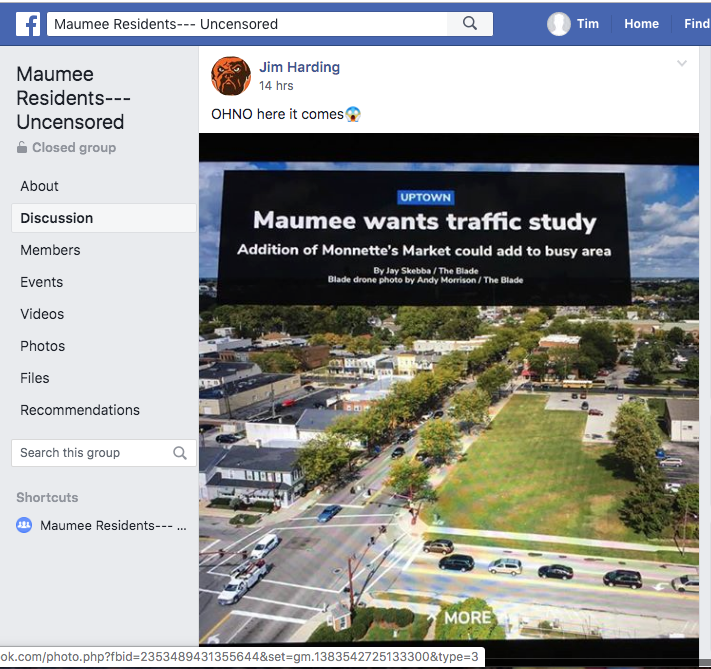Open the Files section
Image resolution: width=711 pixels, height=669 pixels.
pos(35,378)
